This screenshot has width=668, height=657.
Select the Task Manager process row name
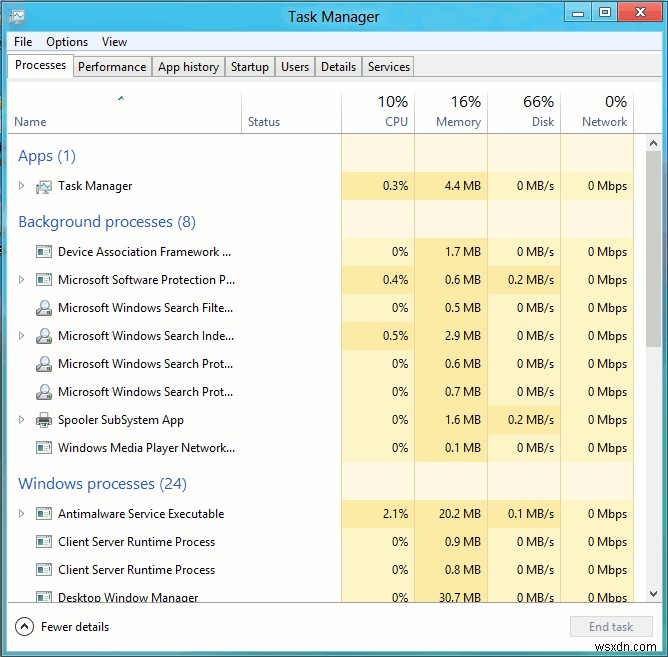coord(95,186)
